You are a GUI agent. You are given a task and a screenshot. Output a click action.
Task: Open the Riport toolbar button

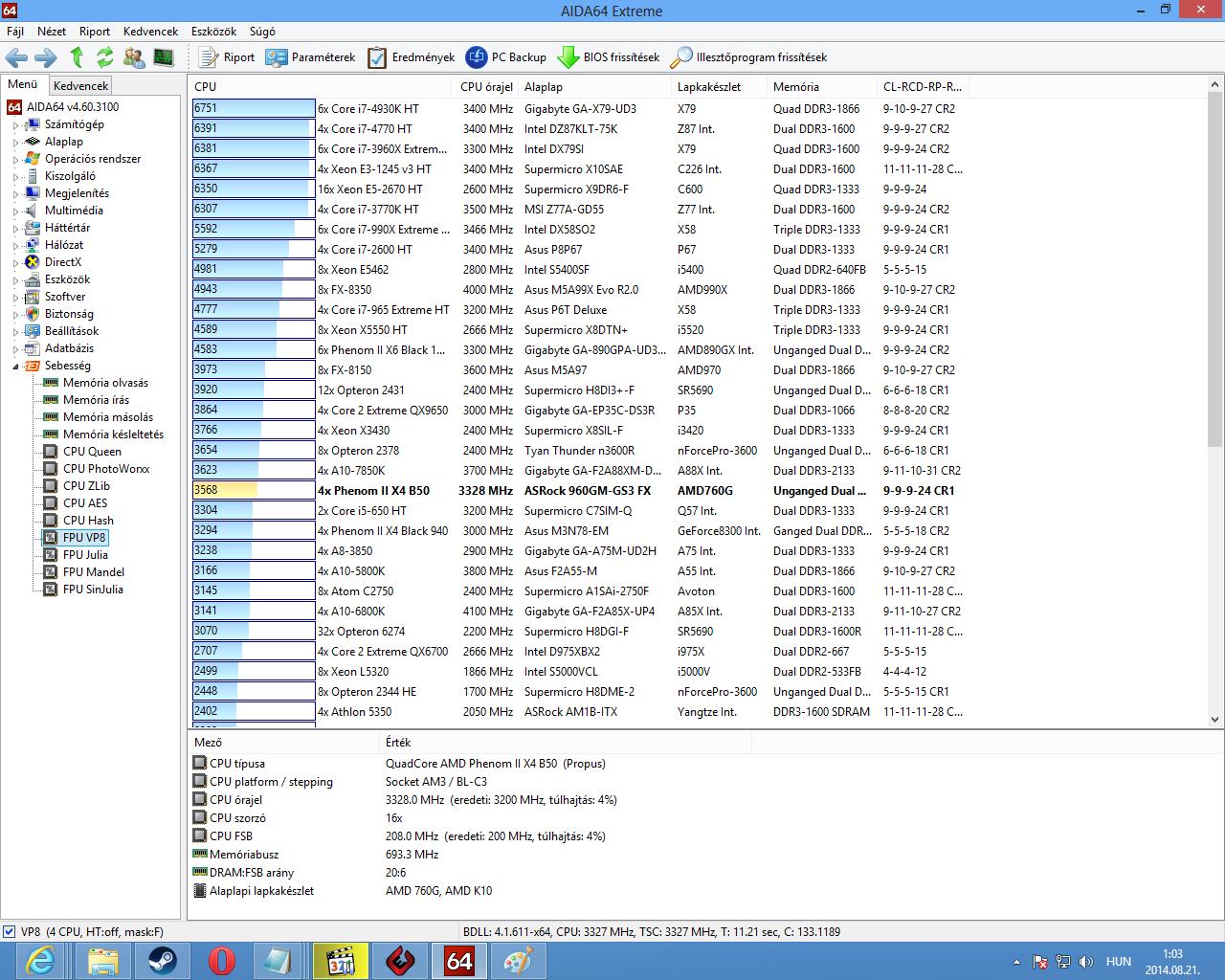click(227, 57)
